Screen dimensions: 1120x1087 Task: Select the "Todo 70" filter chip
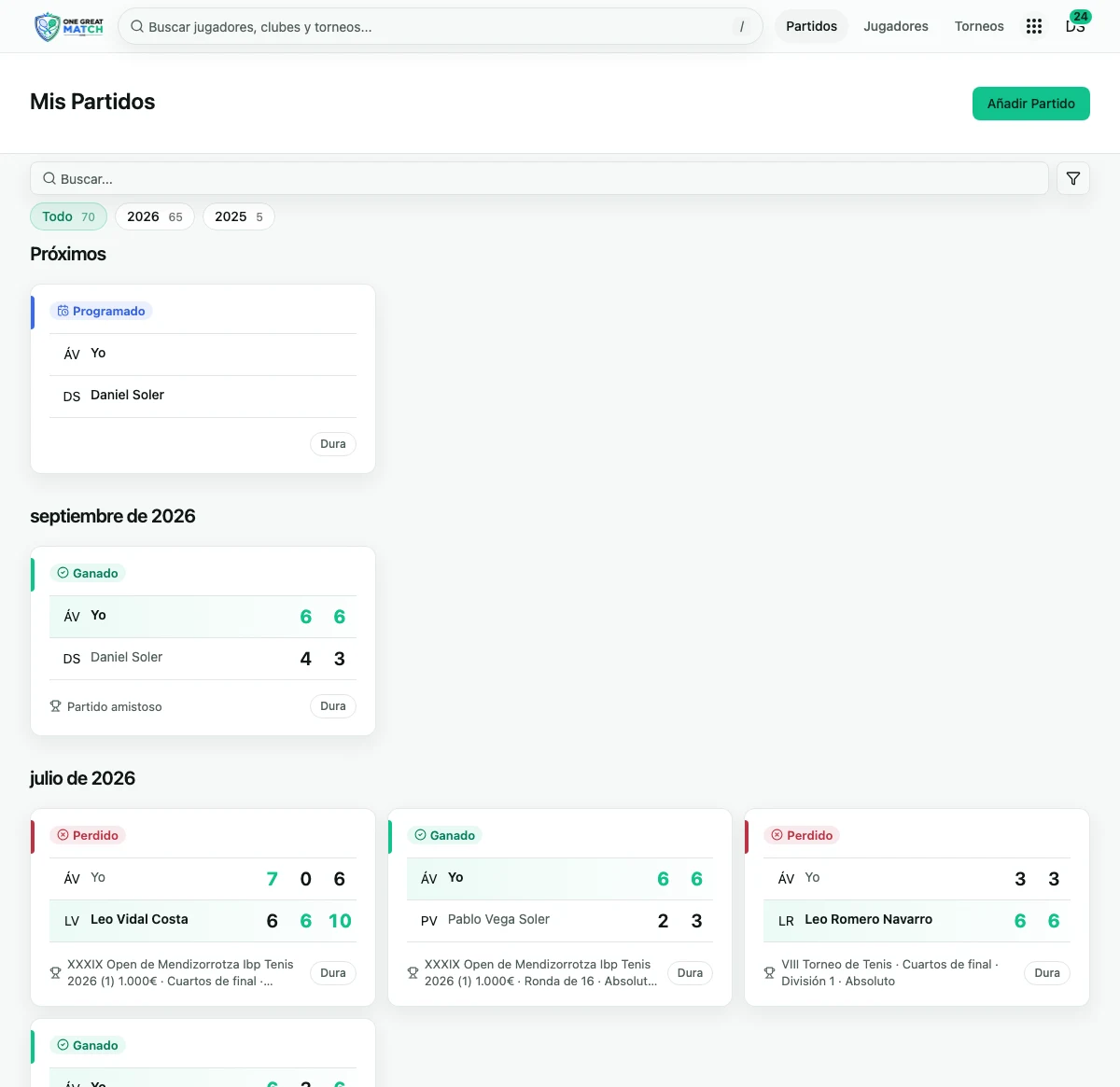pos(69,216)
